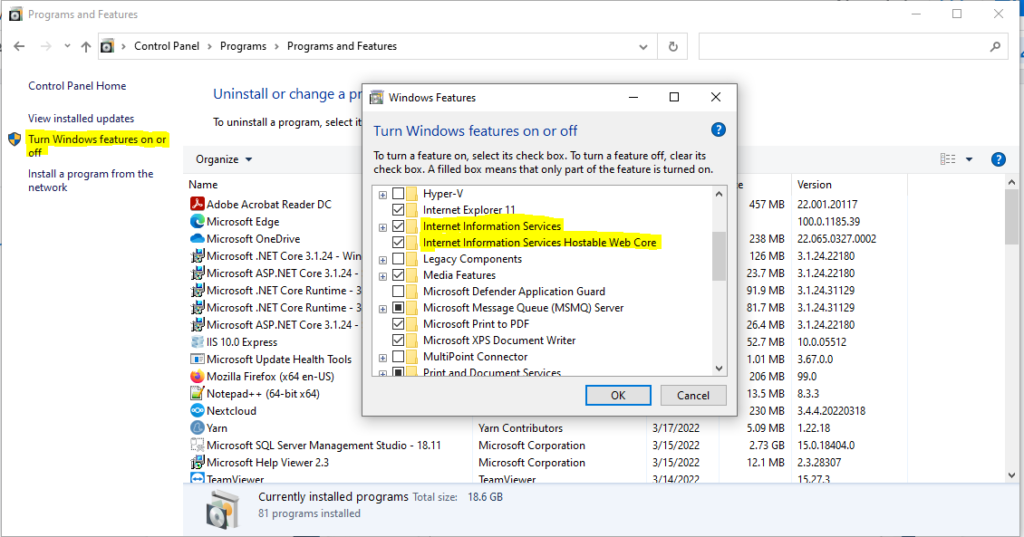Open the View installed updates link
Image resolution: width=1024 pixels, height=537 pixels.
point(81,118)
